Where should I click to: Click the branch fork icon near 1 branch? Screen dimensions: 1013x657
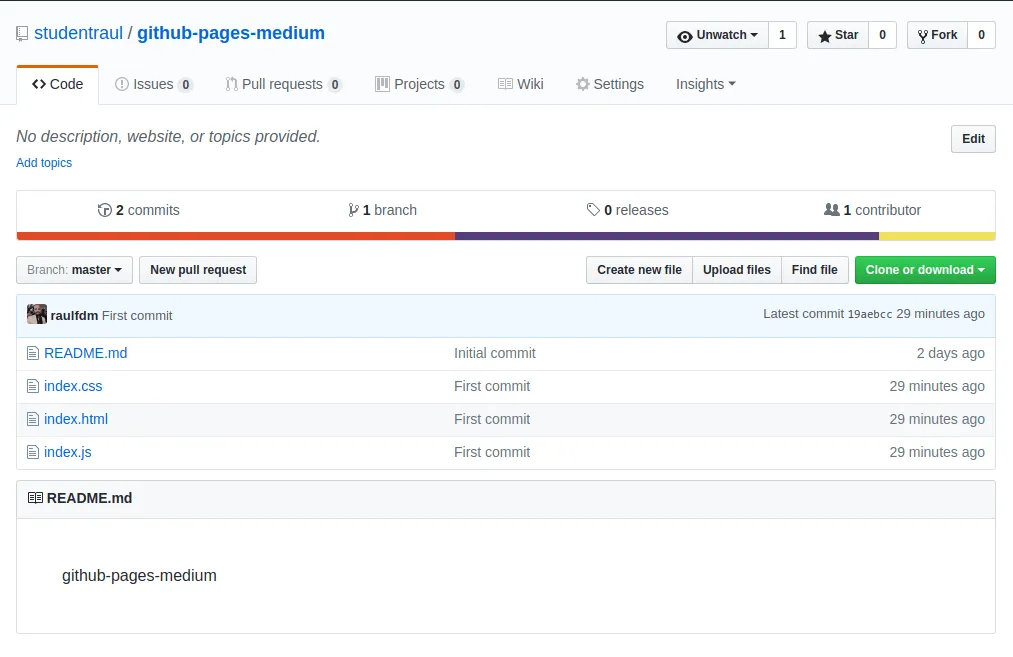tap(353, 210)
